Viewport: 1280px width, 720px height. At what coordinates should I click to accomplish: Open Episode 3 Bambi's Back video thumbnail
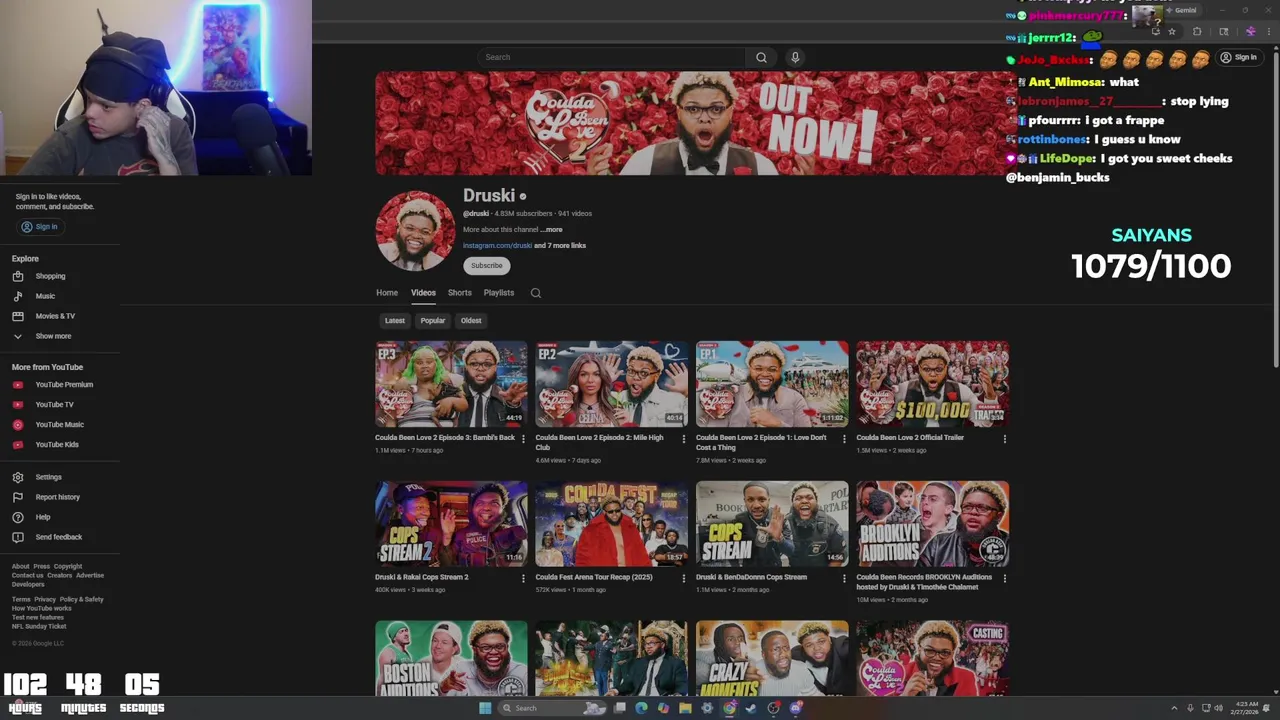click(x=451, y=384)
